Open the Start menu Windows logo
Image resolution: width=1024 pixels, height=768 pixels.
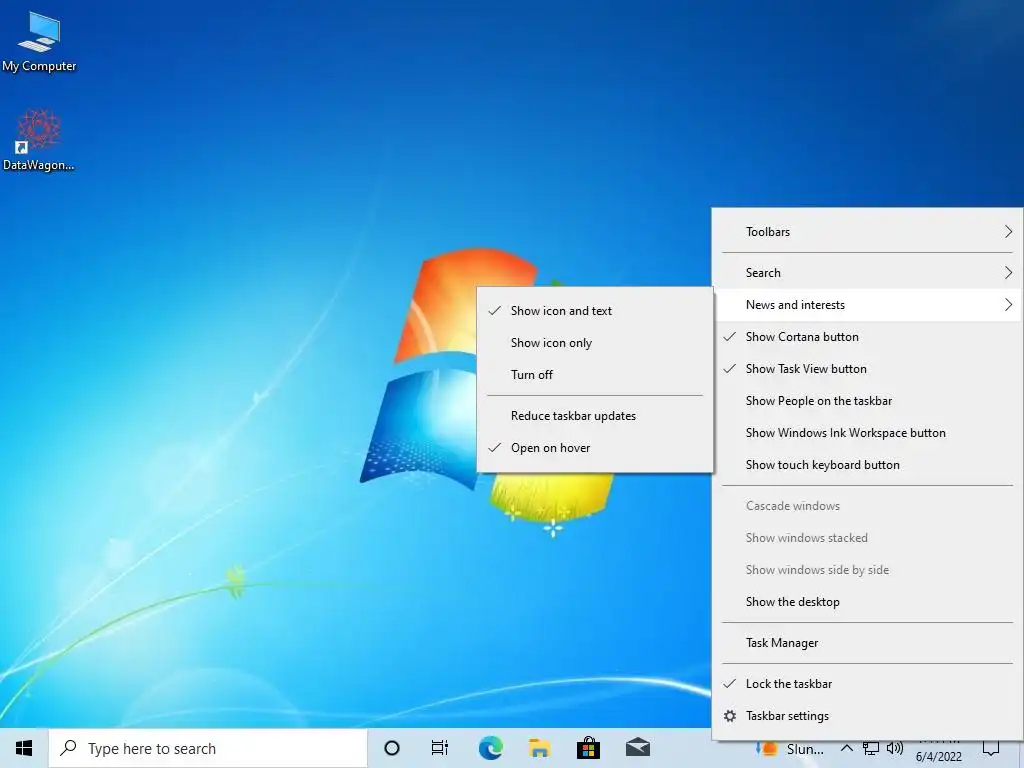pos(24,748)
